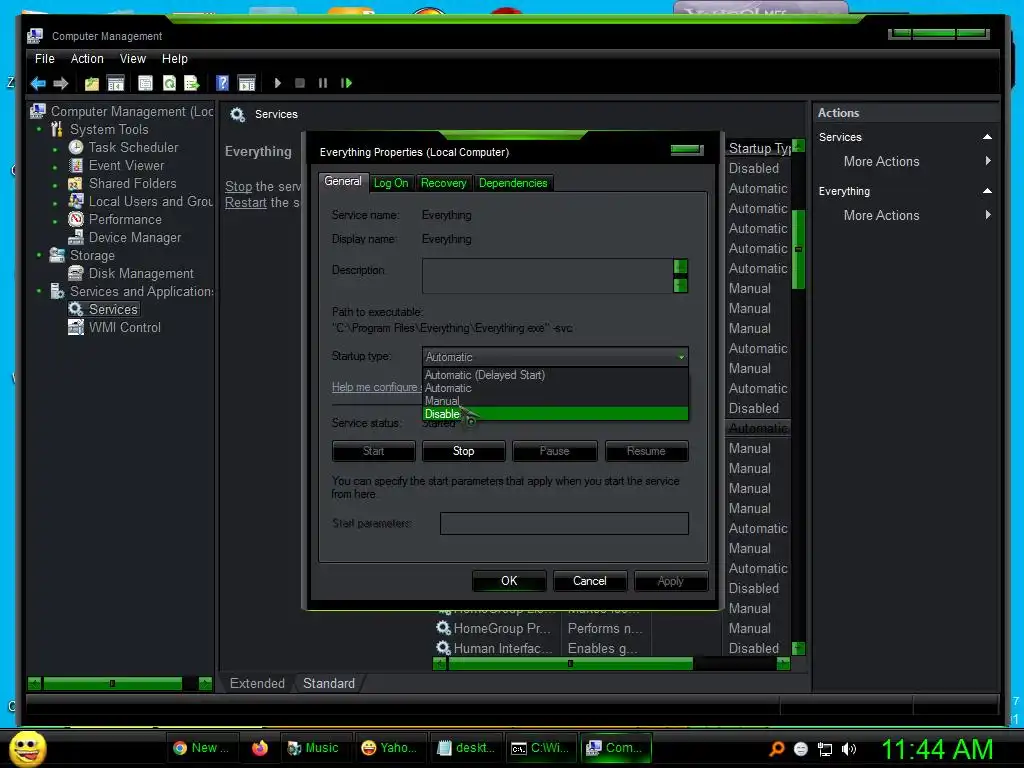
Task: Select Device Manager in the tree
Action: pyautogui.click(x=135, y=238)
